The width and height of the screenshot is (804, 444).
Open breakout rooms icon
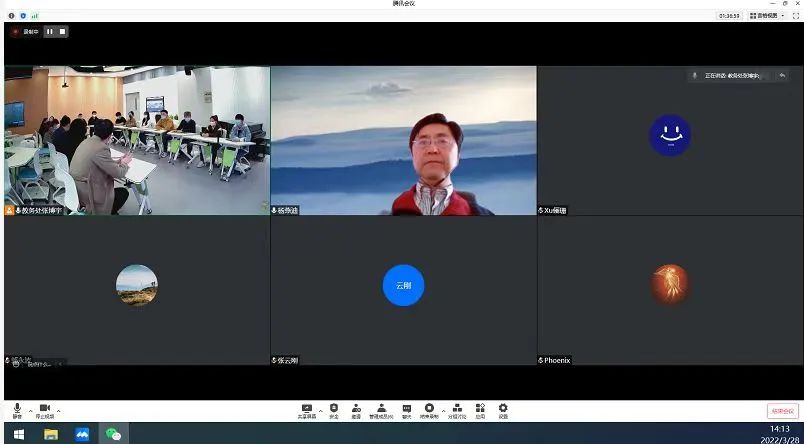point(457,409)
